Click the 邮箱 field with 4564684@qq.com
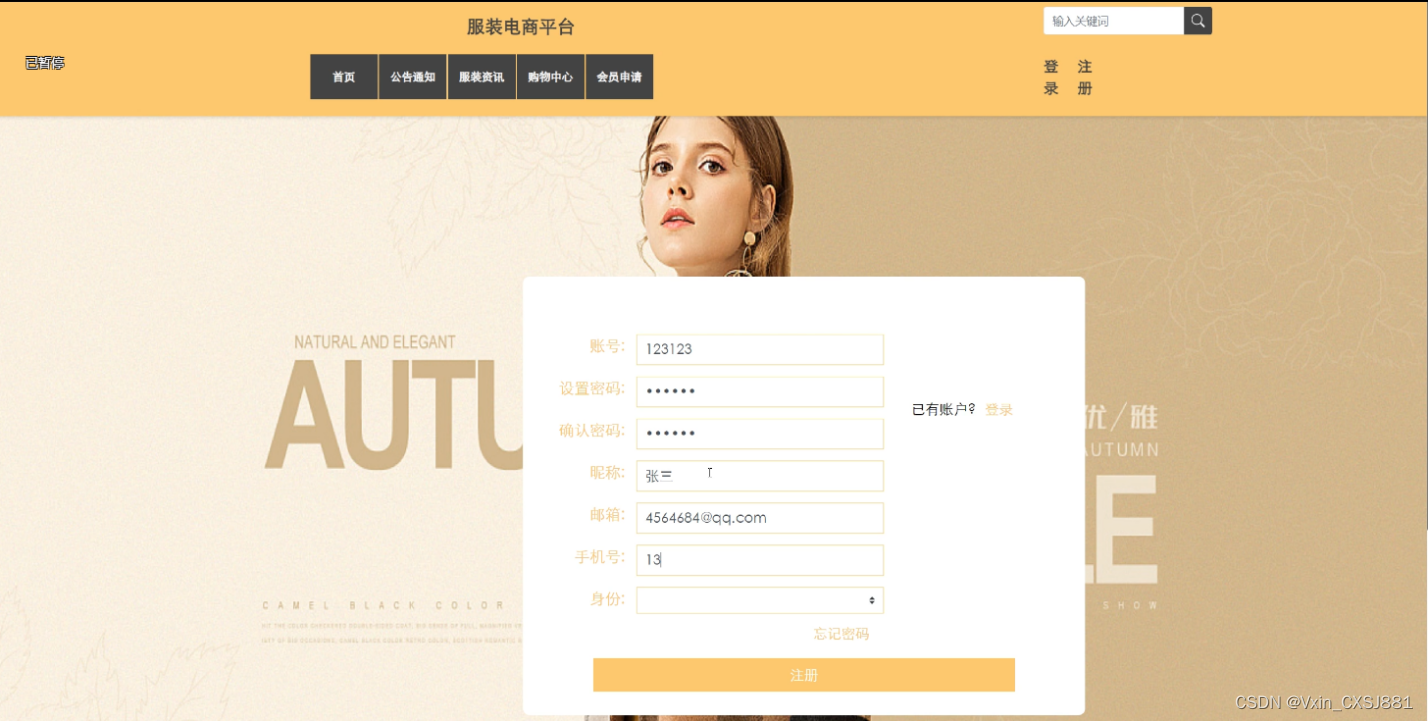This screenshot has height=721, width=1428. click(x=760, y=517)
